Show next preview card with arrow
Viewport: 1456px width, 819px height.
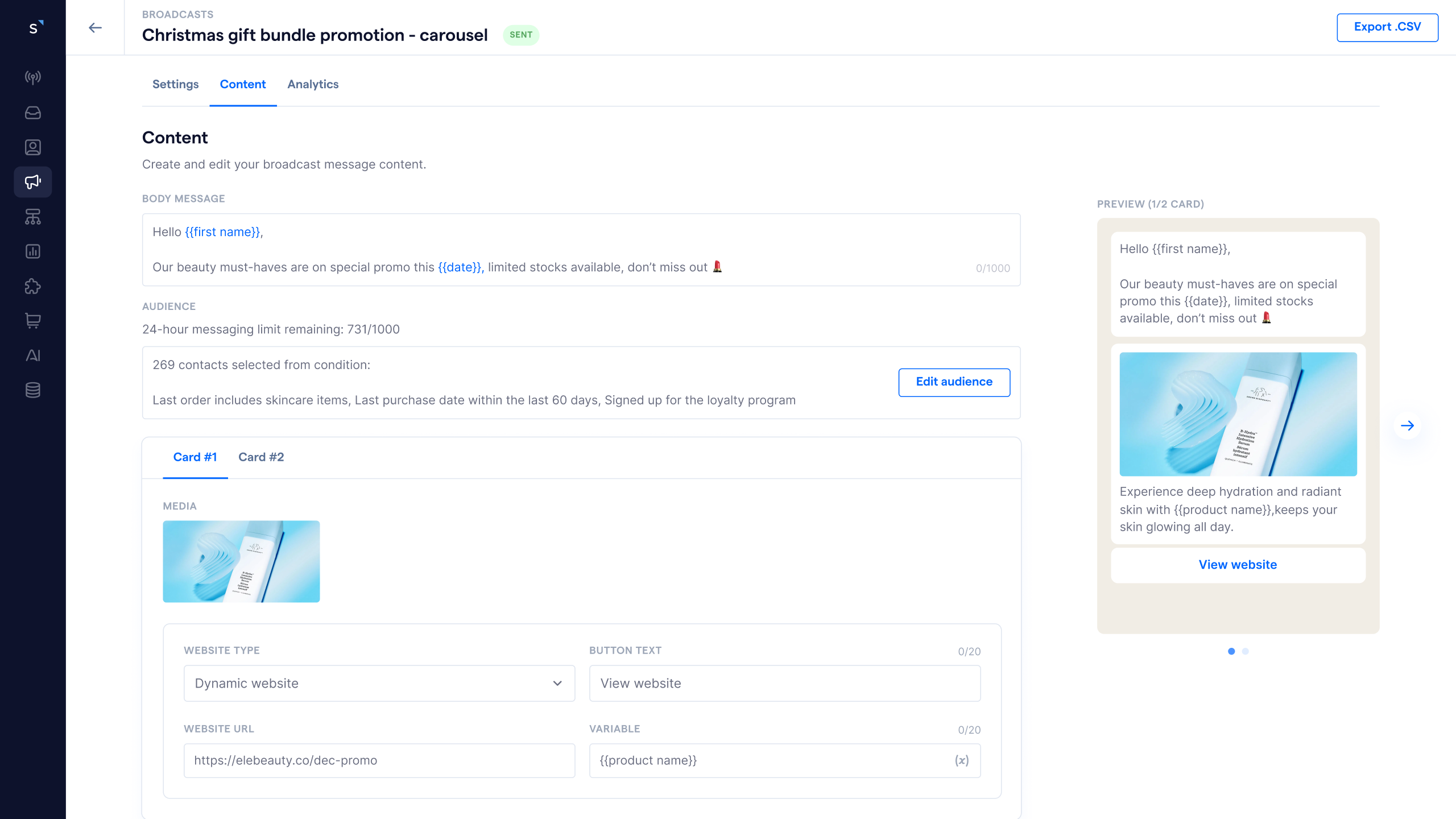pos(1407,425)
